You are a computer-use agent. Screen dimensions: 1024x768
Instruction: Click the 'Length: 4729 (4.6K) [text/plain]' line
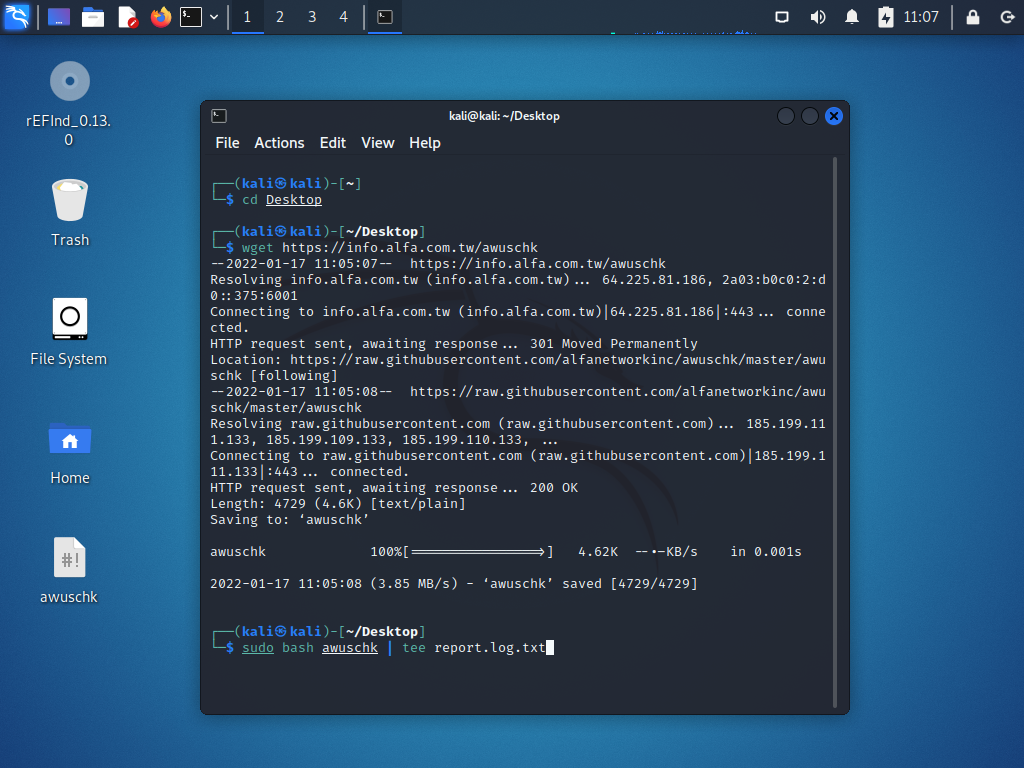(338, 504)
